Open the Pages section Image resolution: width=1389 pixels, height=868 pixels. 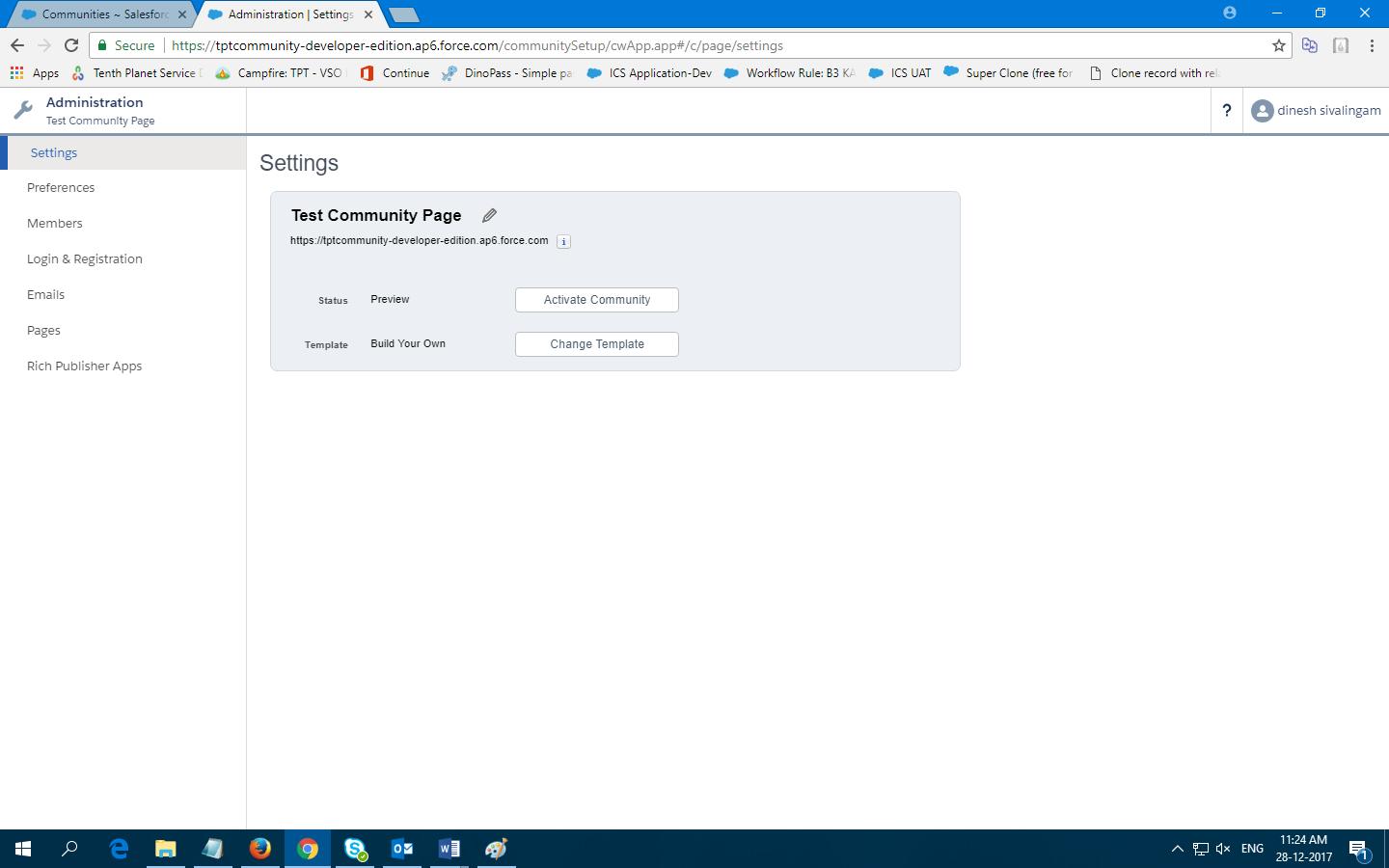pos(43,330)
